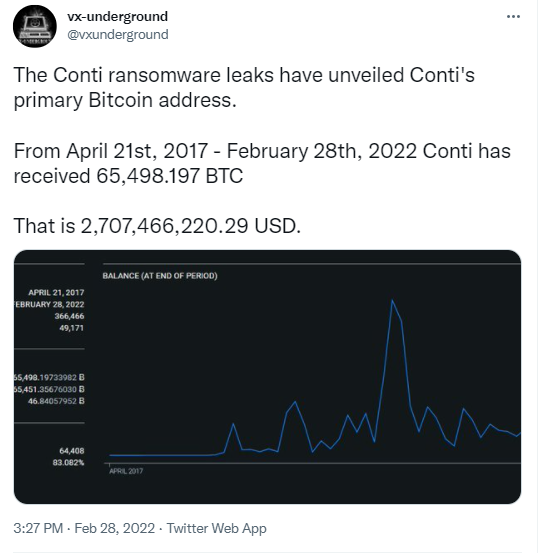Open the tweet's three-dot more menu
Viewport: 538px width, 553px height.
tap(513, 17)
